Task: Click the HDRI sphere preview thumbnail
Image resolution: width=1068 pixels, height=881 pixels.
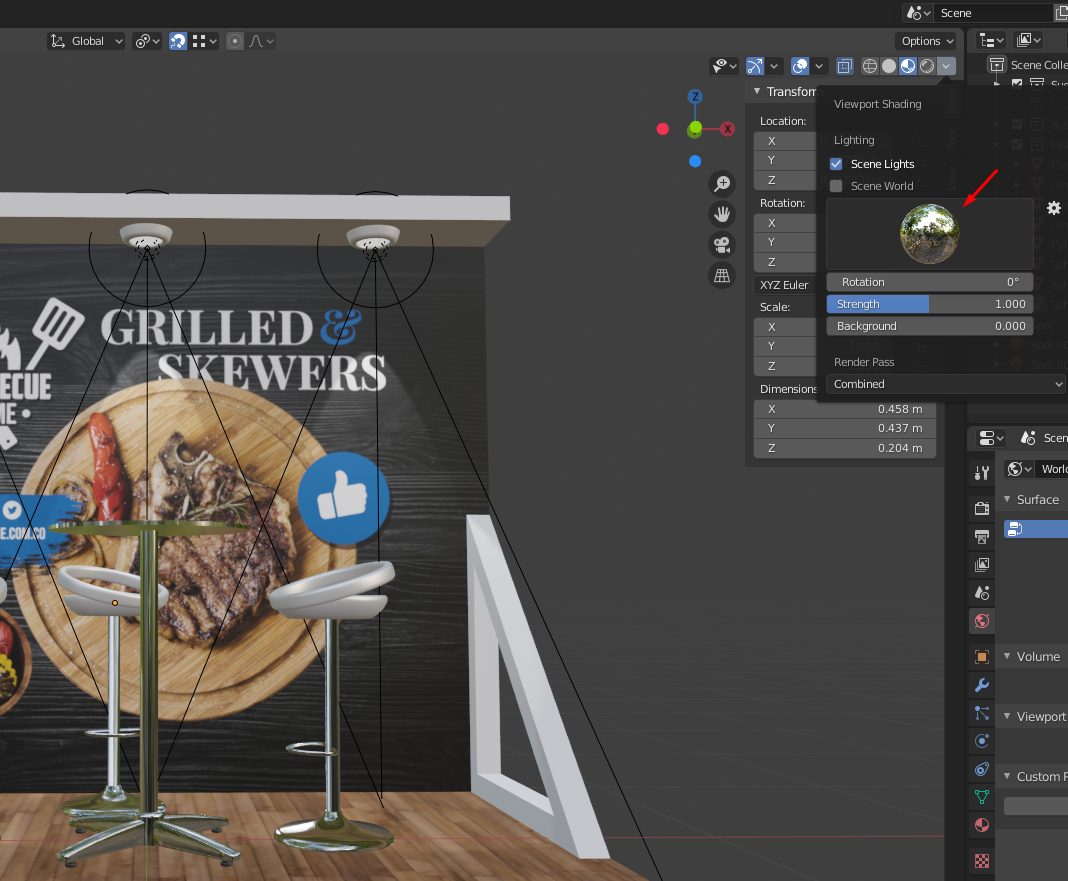Action: tap(930, 234)
